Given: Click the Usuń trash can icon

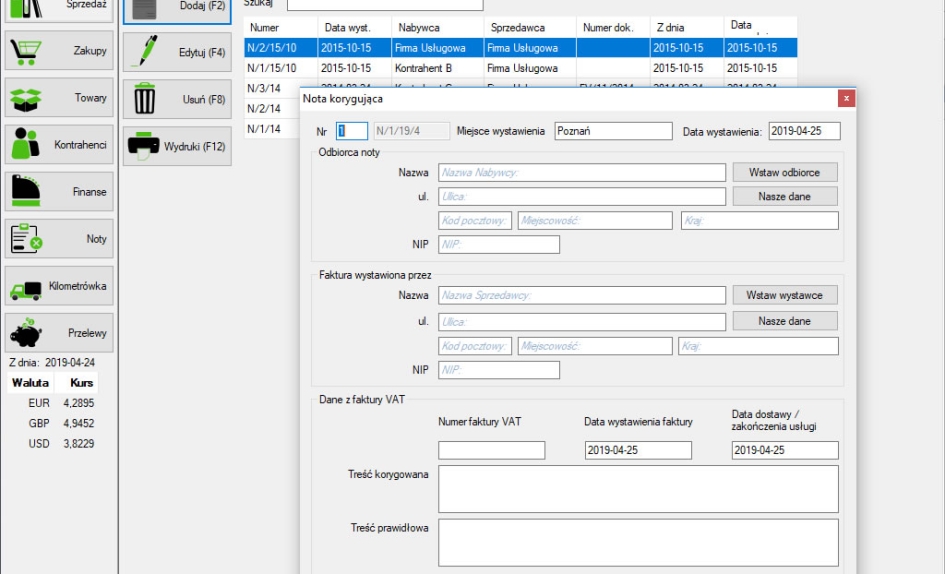Looking at the screenshot, I should coord(146,99).
